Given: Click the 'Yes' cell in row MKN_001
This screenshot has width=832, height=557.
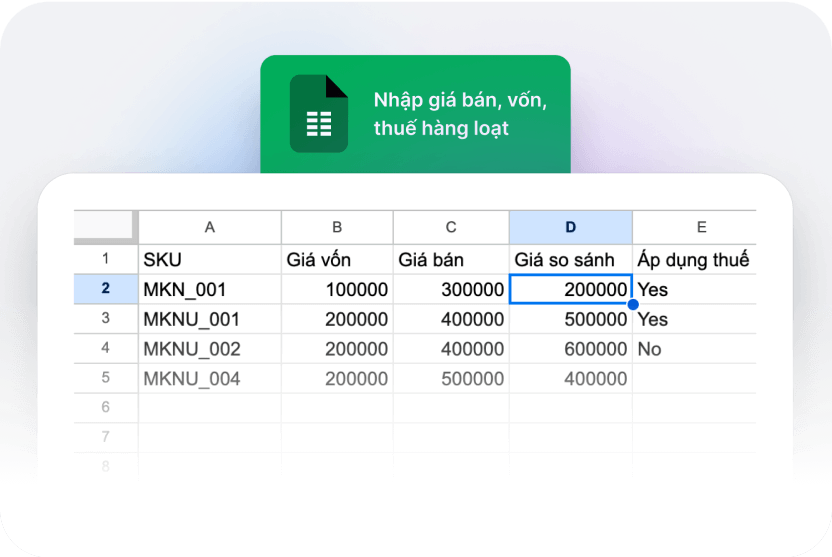Looking at the screenshot, I should tap(695, 289).
